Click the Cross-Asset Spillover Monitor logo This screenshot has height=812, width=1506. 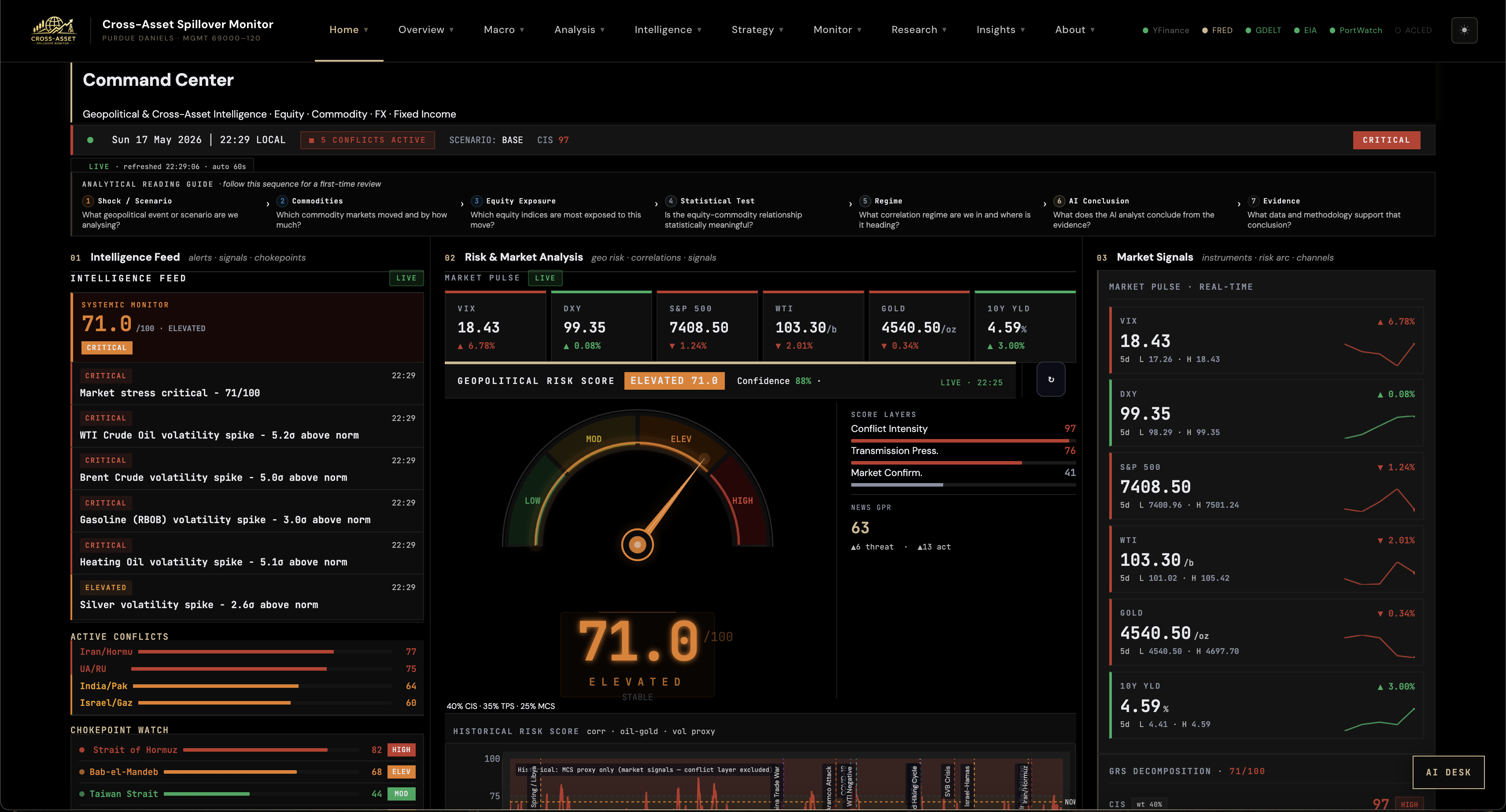(53, 30)
